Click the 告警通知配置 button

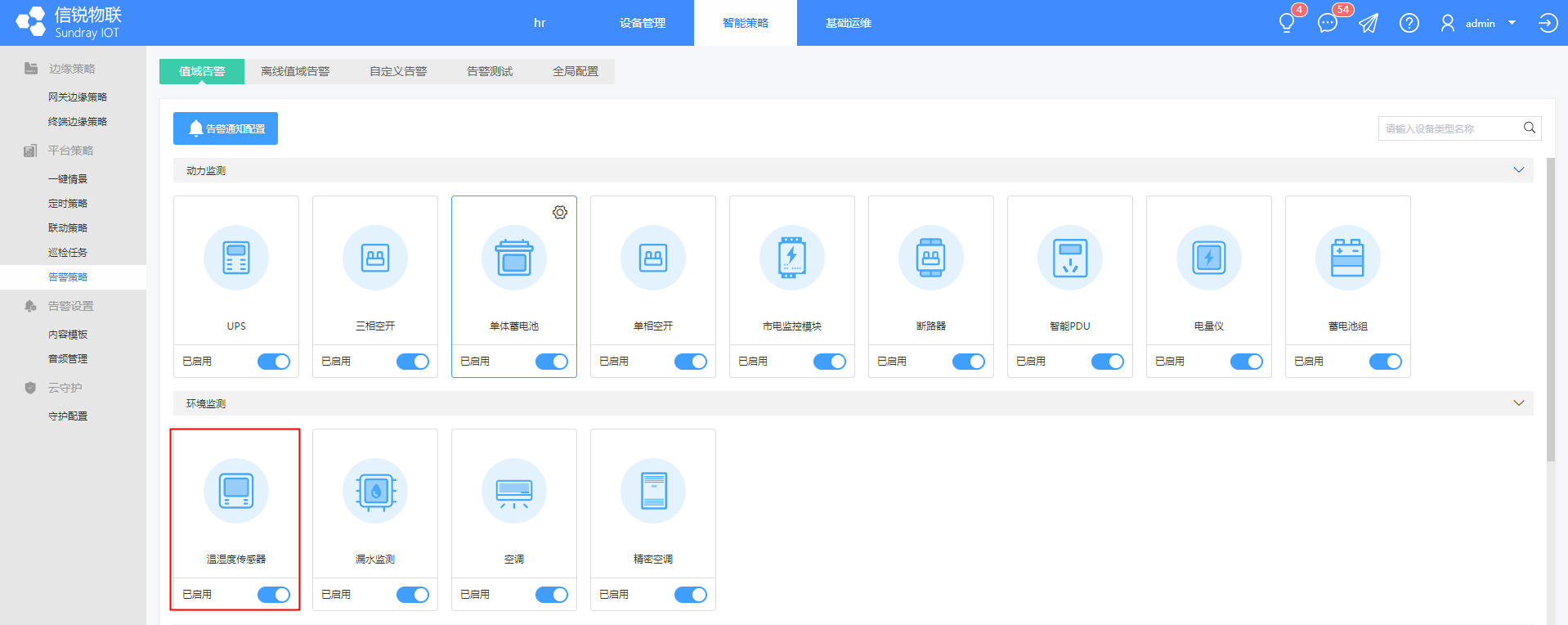click(x=226, y=128)
